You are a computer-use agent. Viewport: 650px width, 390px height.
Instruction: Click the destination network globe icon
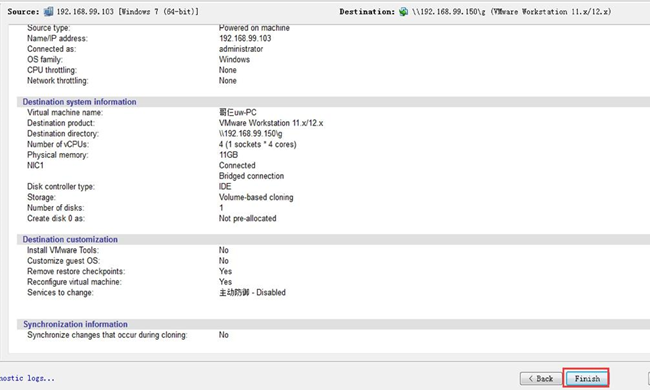coord(403,12)
